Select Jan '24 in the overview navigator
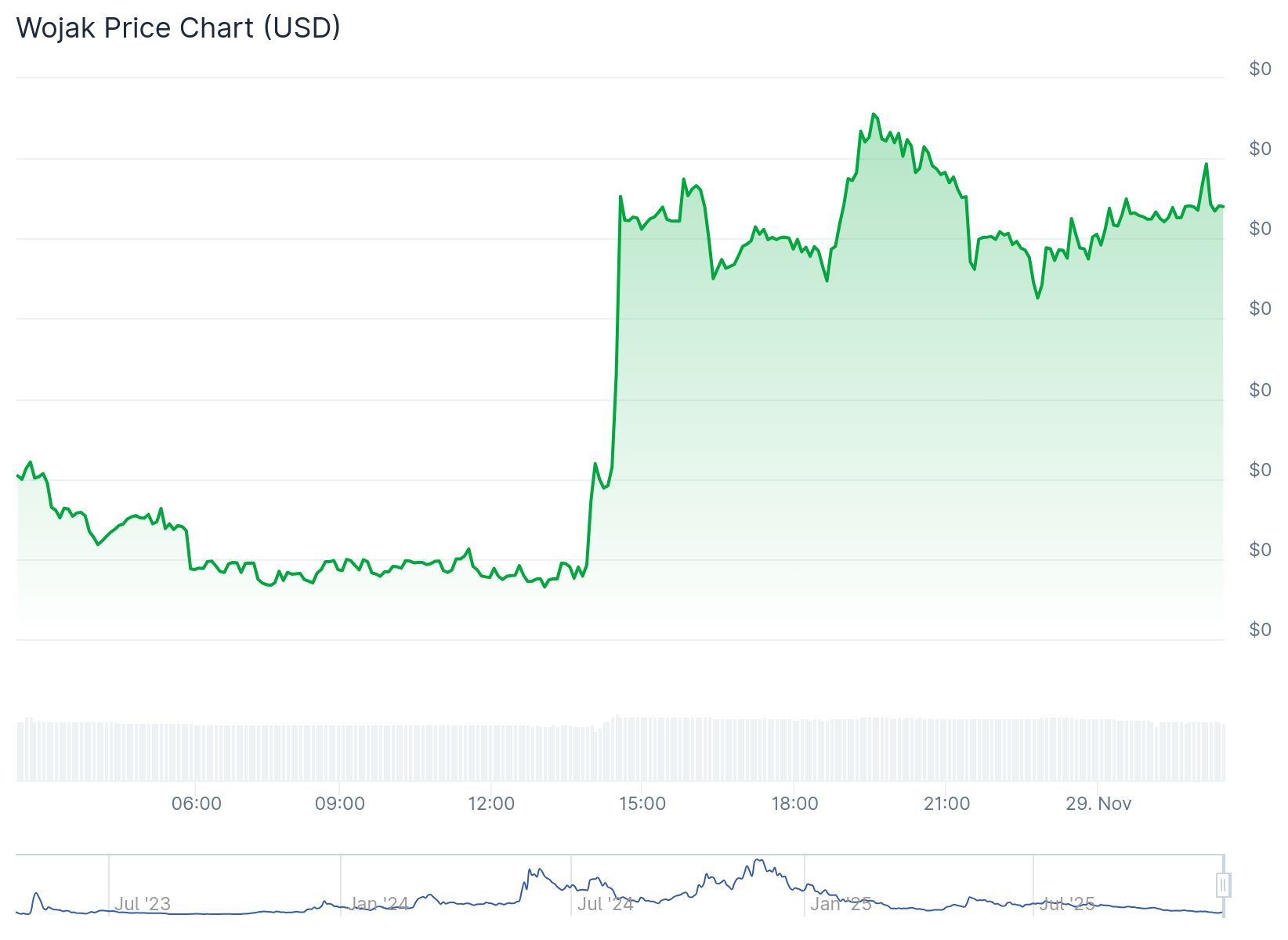Image resolution: width=1288 pixels, height=940 pixels. pyautogui.click(x=378, y=904)
